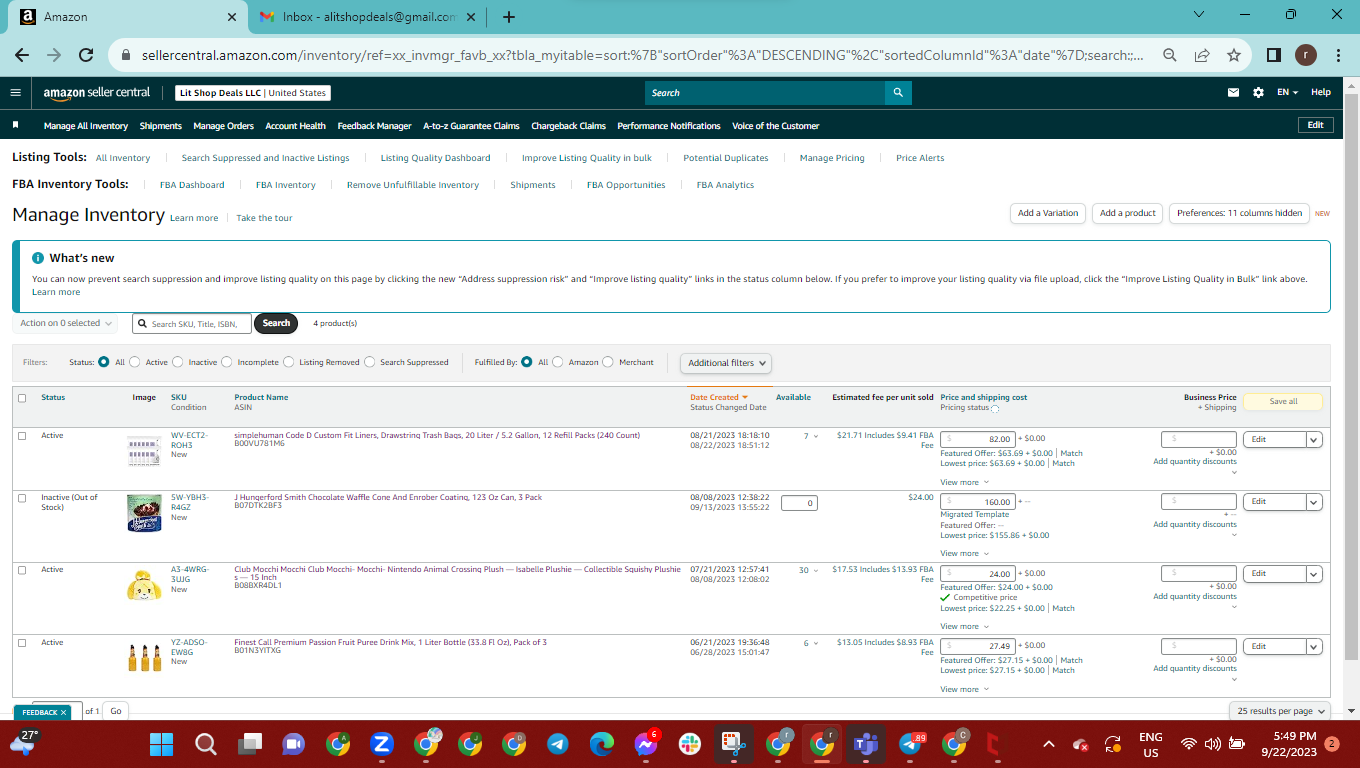Click the SKU, Title, ISBN search field
The height and width of the screenshot is (768, 1360).
(x=192, y=323)
